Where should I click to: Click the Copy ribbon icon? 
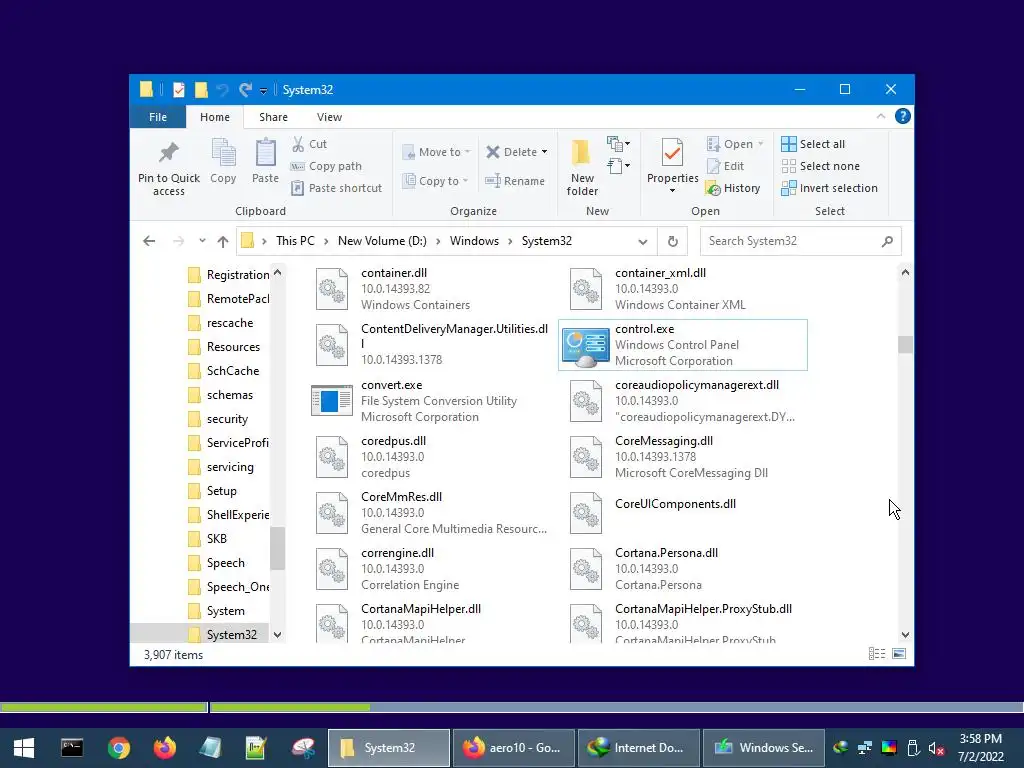pos(223,161)
